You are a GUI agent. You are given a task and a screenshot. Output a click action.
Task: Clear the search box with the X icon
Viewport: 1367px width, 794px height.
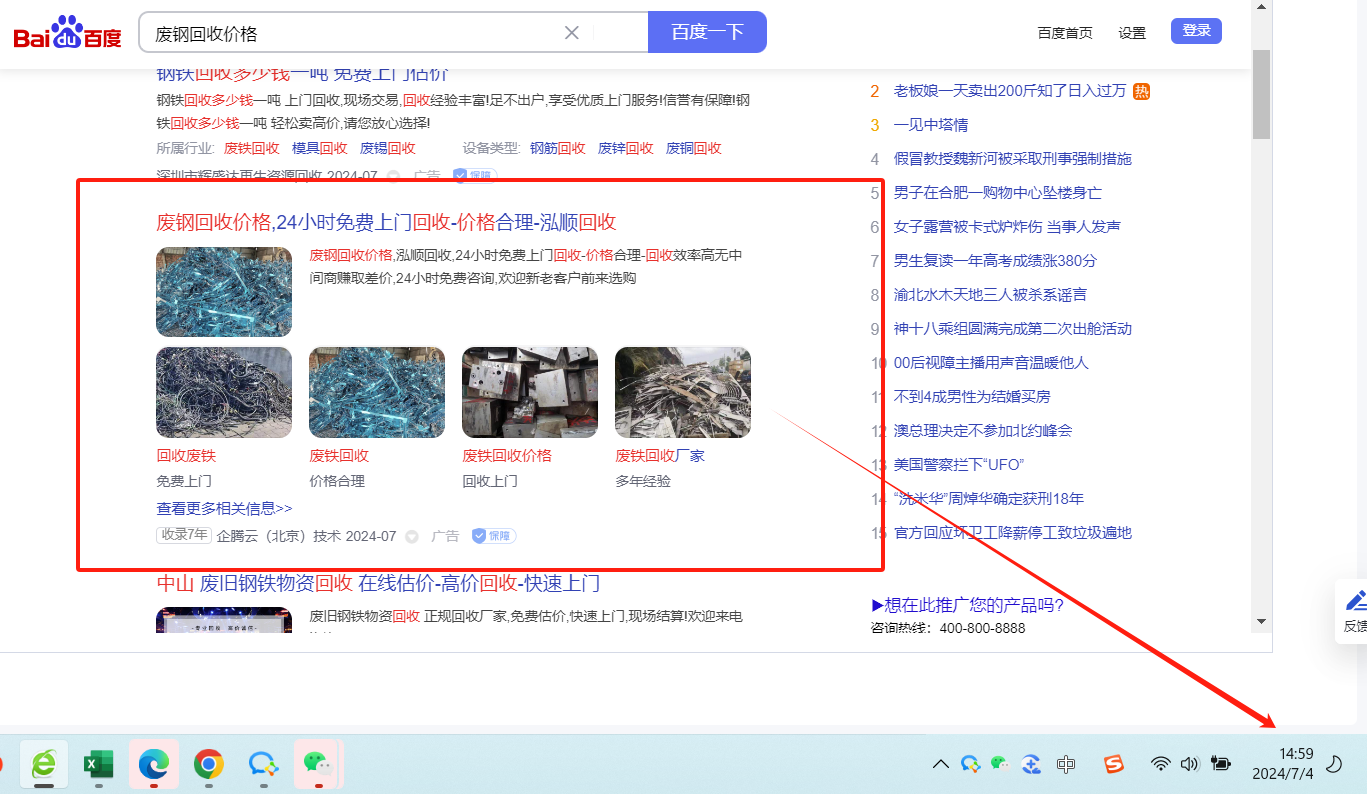pyautogui.click(x=572, y=33)
